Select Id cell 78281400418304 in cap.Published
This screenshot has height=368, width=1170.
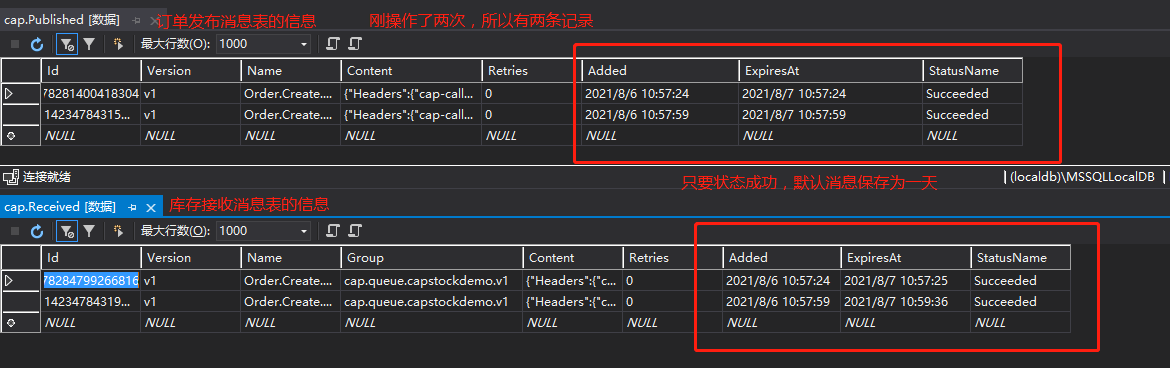click(91, 94)
